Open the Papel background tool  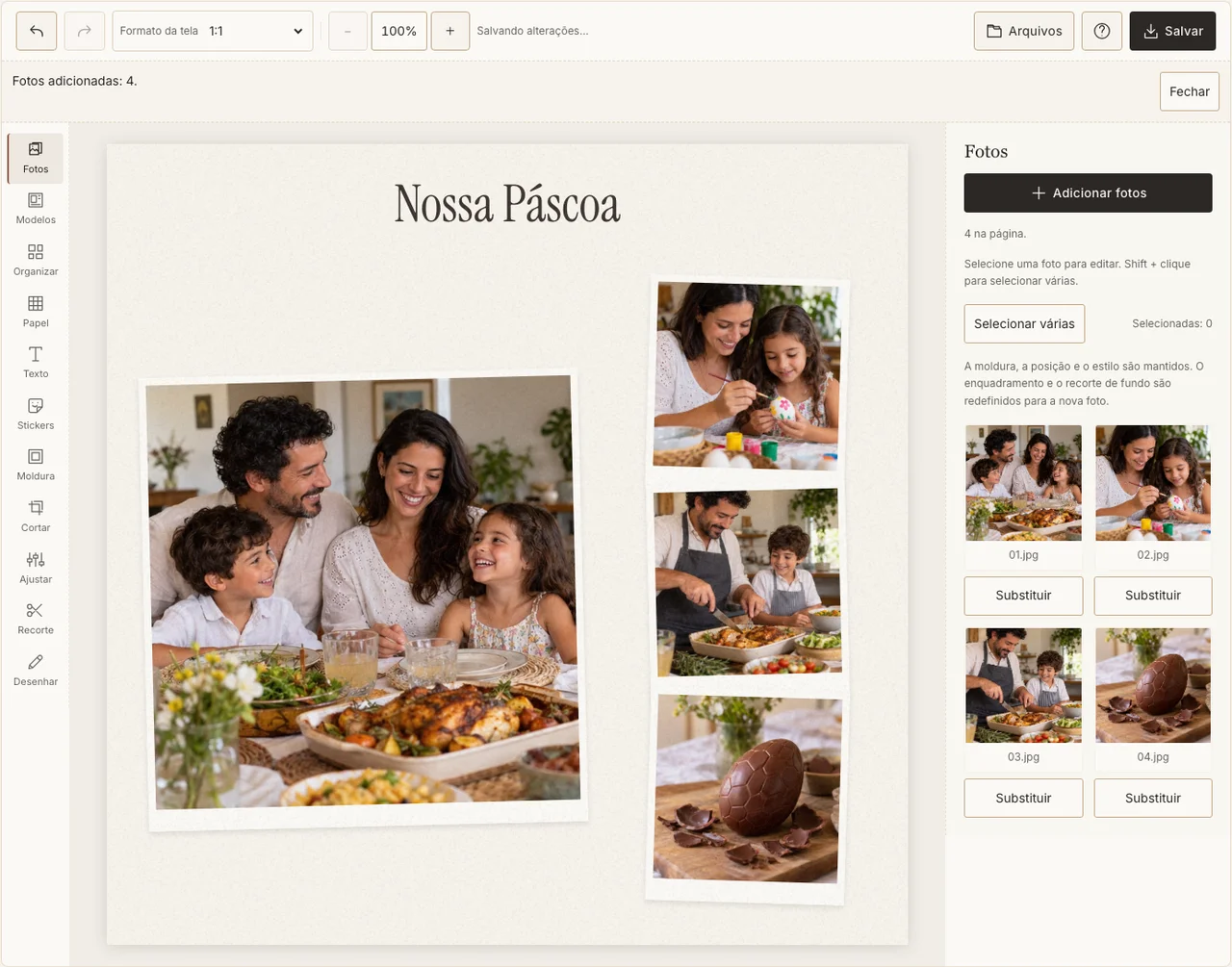pos(36,312)
